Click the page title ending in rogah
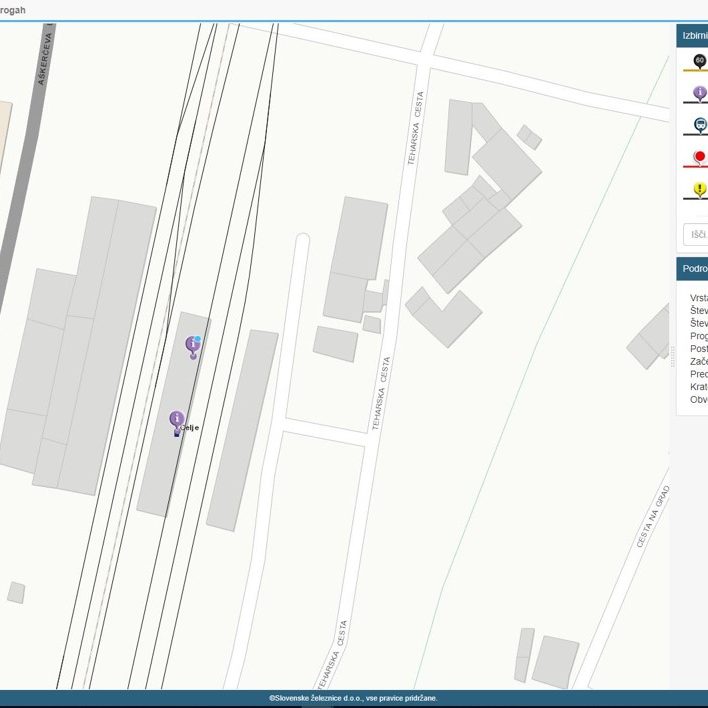The image size is (708, 708). (14, 9)
